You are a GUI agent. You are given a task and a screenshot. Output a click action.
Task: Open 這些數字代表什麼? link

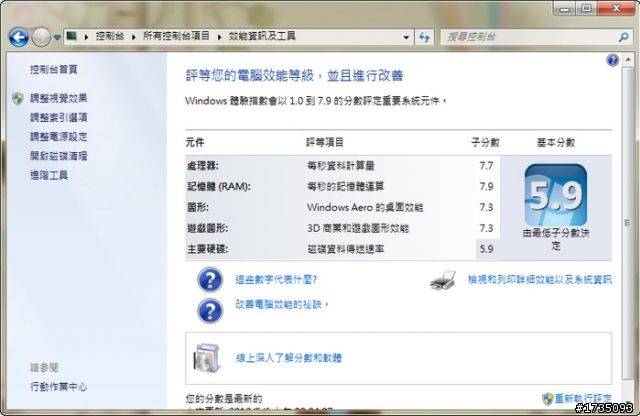tap(276, 280)
